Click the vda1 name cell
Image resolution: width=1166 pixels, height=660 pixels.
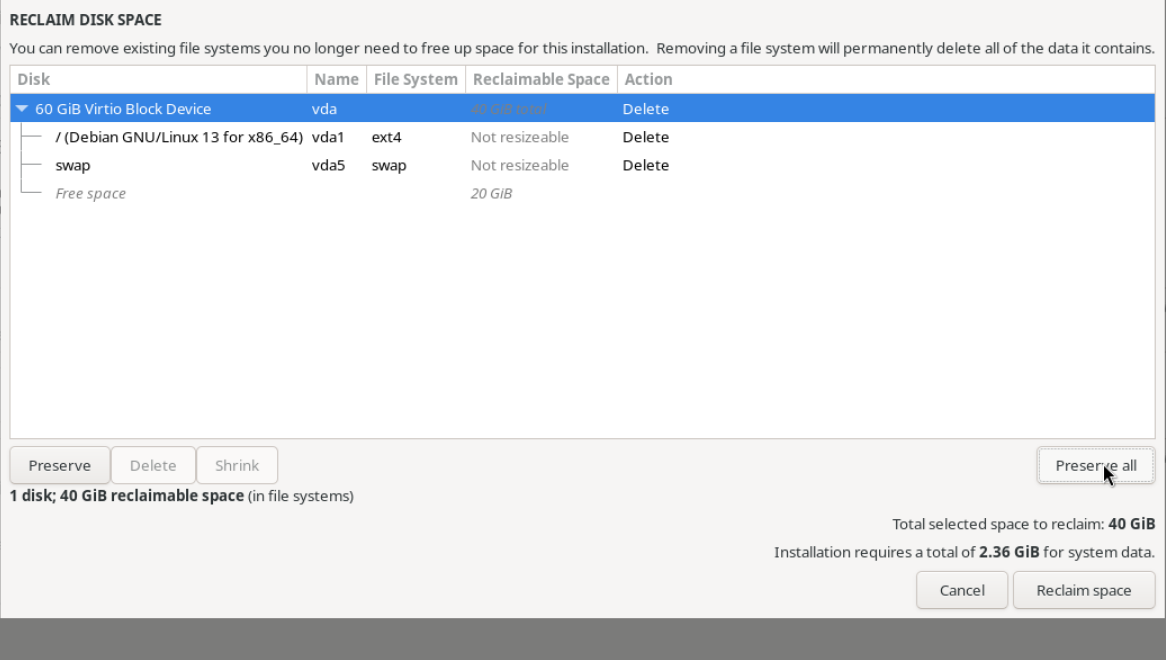click(x=328, y=137)
